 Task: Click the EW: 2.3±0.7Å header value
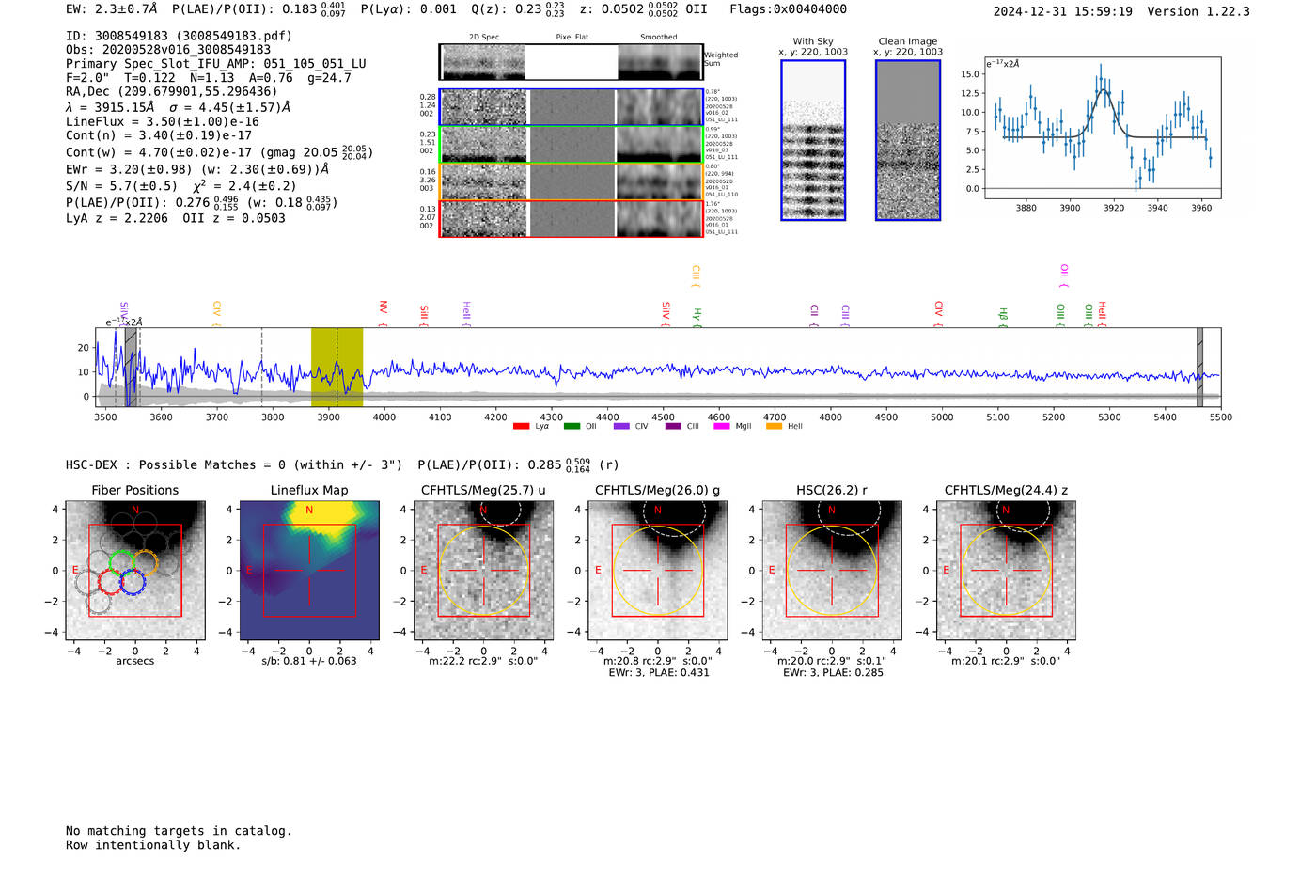[113, 9]
